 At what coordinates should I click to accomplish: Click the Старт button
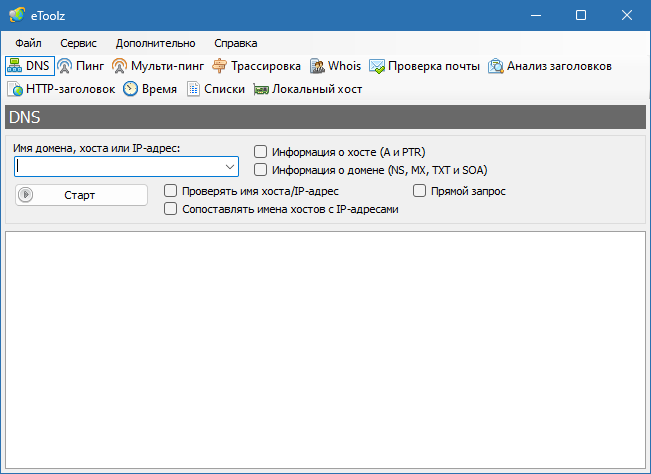(81, 195)
